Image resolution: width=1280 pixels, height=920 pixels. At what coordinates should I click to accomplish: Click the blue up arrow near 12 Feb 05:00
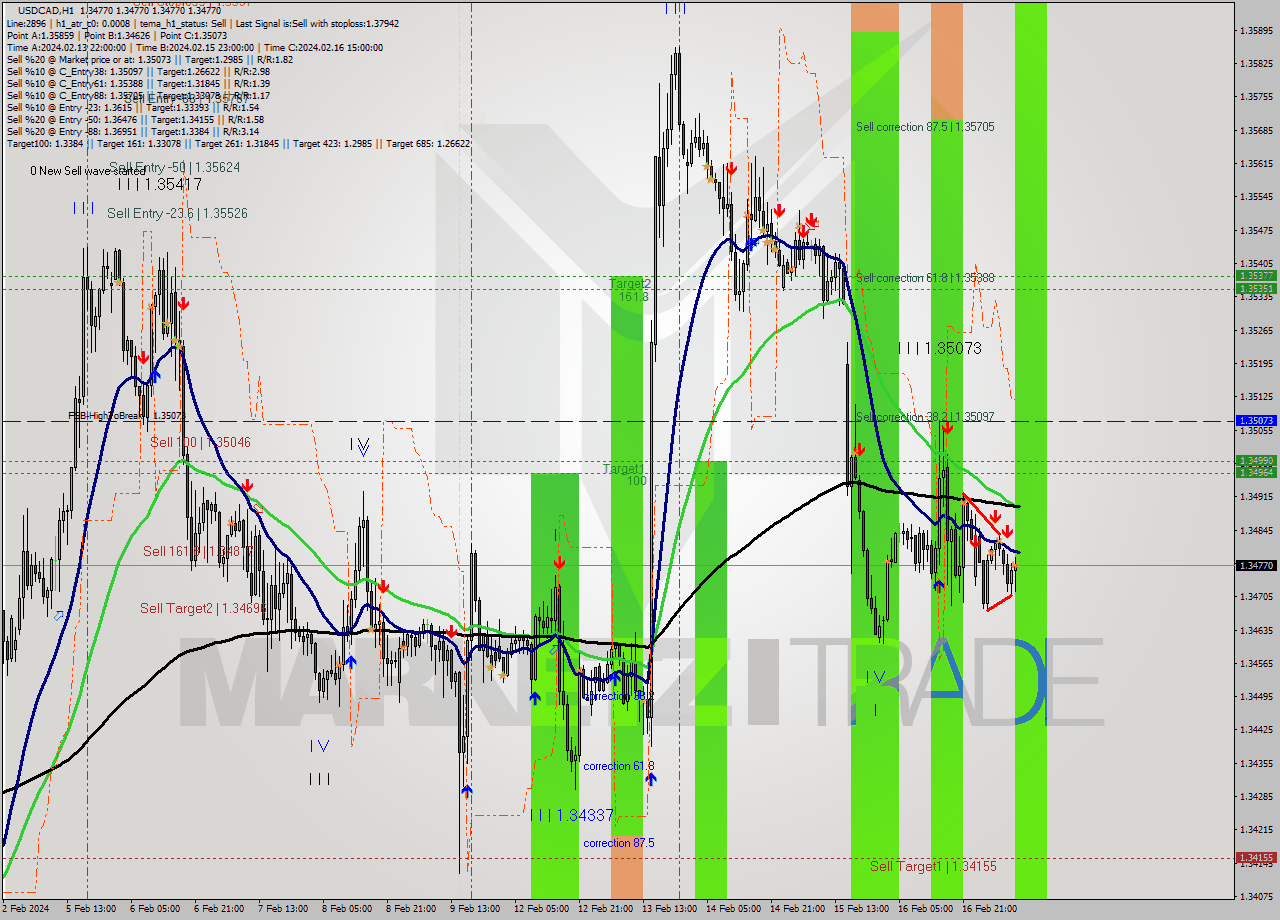click(534, 696)
